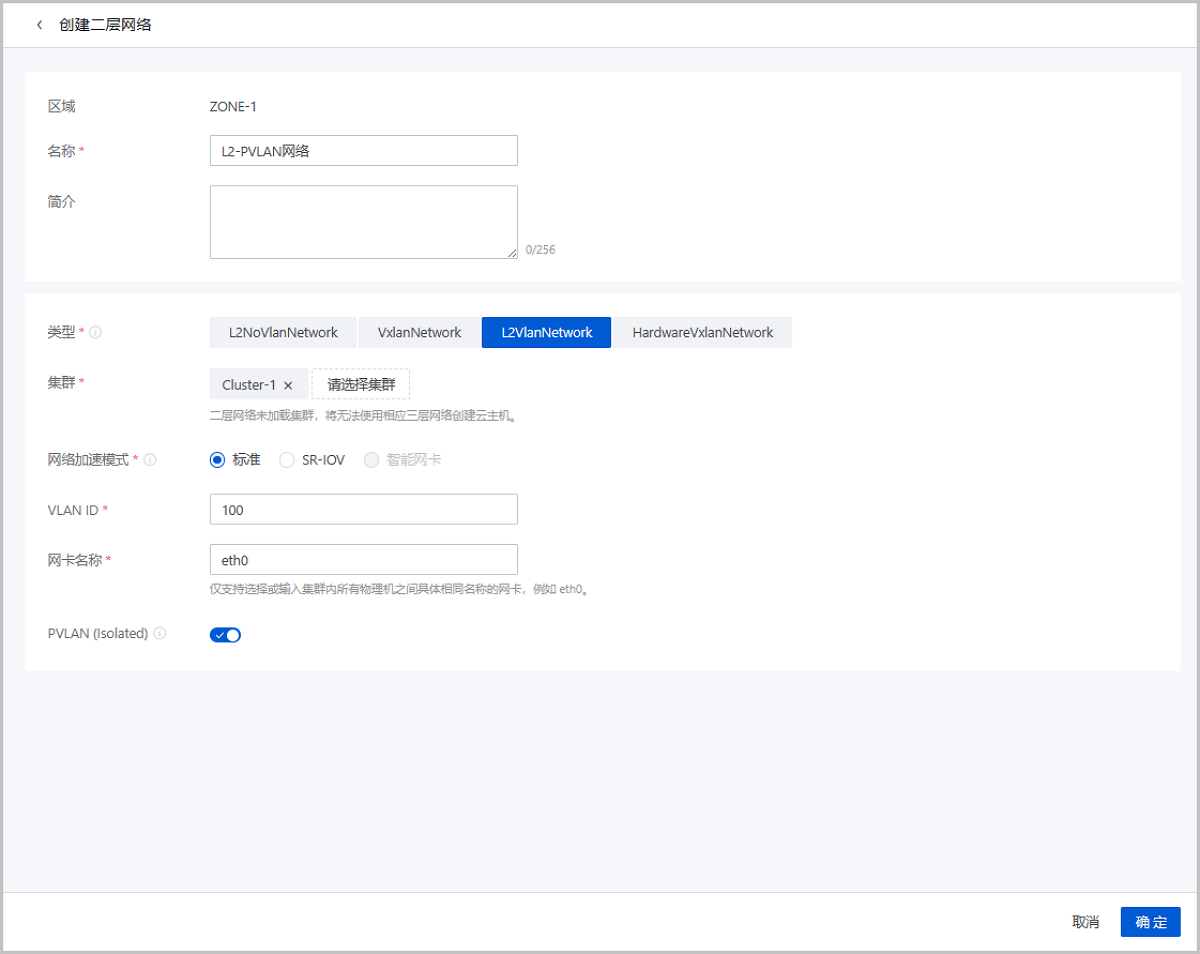The width and height of the screenshot is (1200, 954).
Task: Click the 取消 cancel button
Action: pyautogui.click(x=1085, y=922)
